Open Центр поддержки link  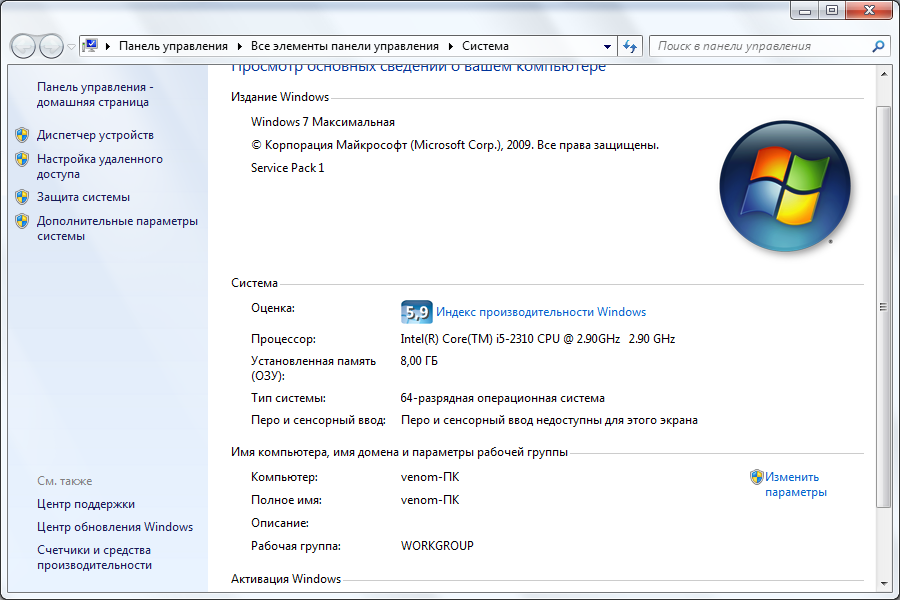[x=86, y=504]
